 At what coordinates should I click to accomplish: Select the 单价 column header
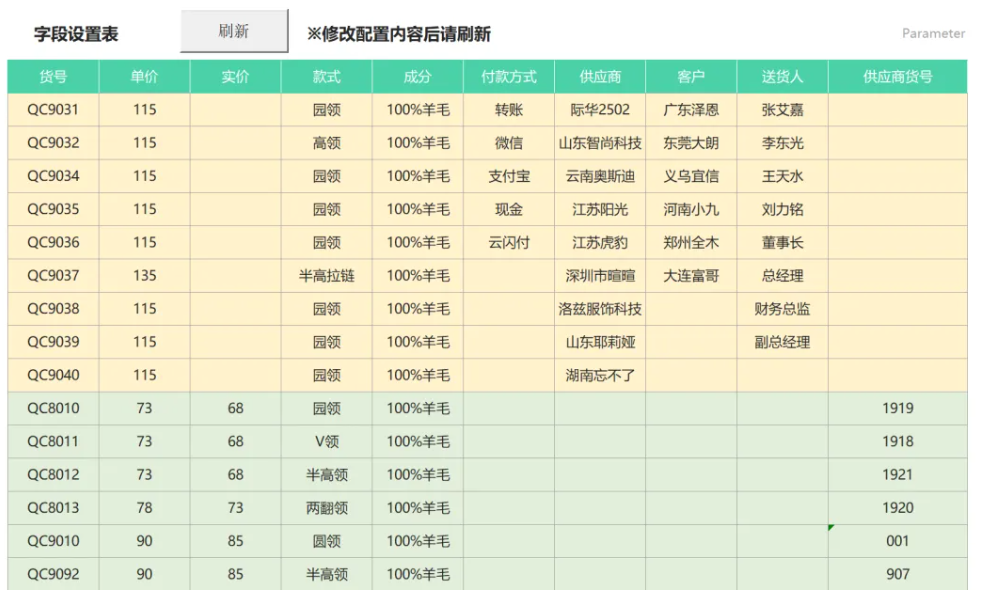click(x=145, y=77)
